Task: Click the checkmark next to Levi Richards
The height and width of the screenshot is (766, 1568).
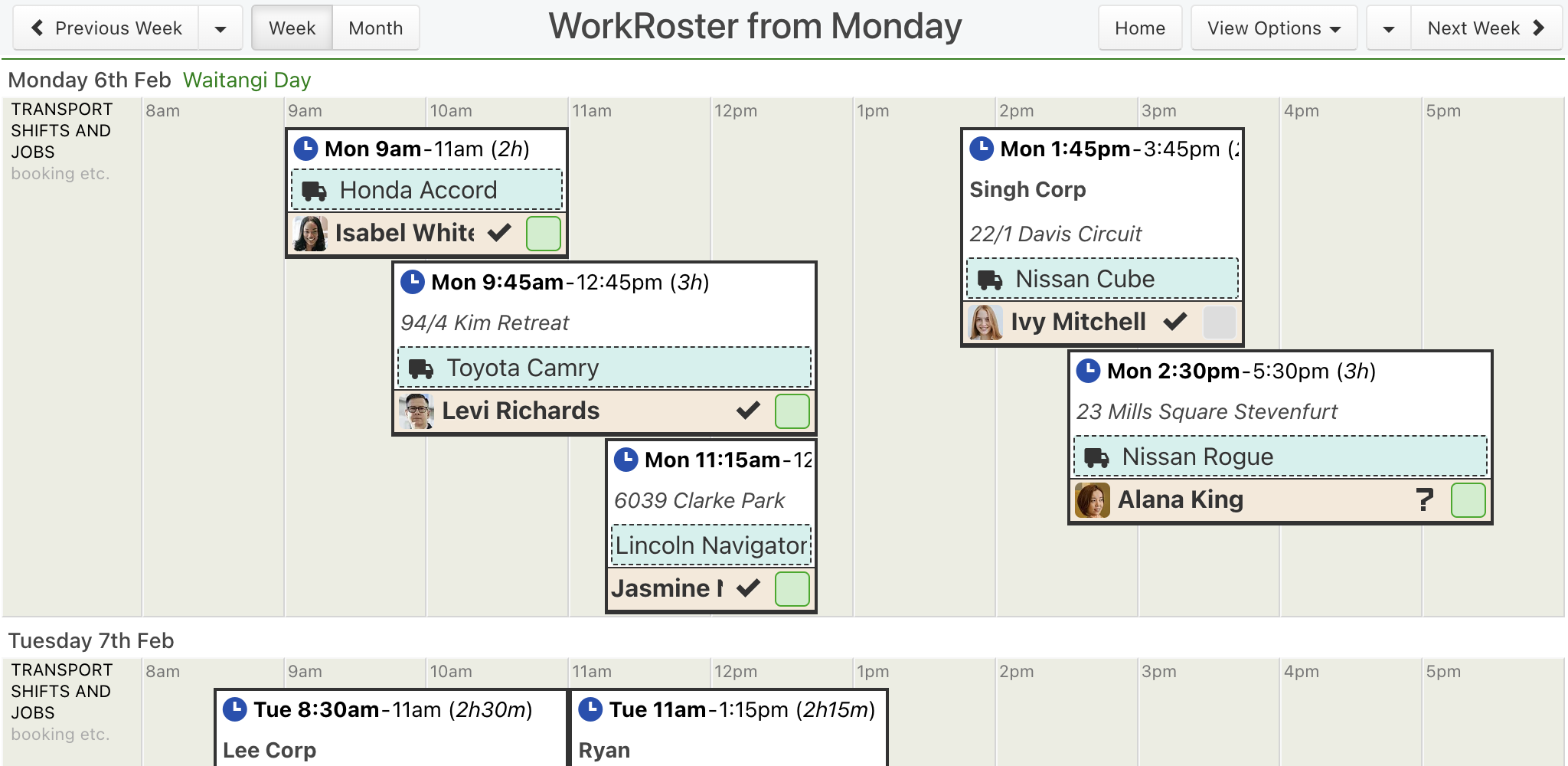Action: tap(748, 411)
